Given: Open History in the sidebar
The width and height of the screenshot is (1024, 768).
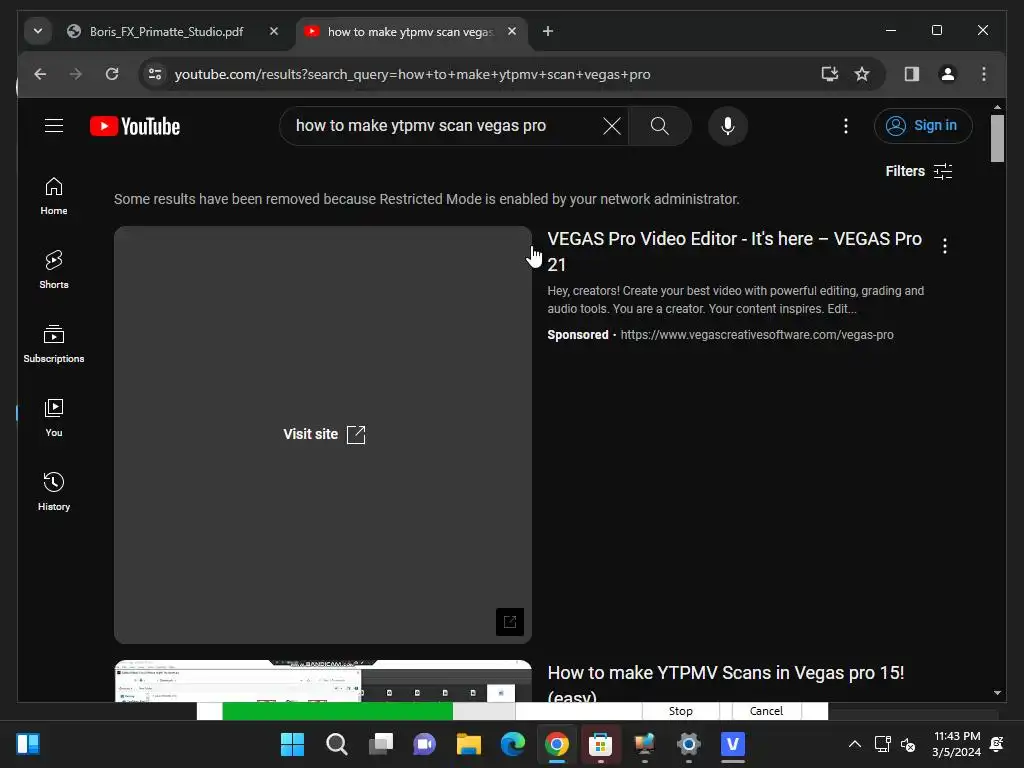Looking at the screenshot, I should pos(54,492).
